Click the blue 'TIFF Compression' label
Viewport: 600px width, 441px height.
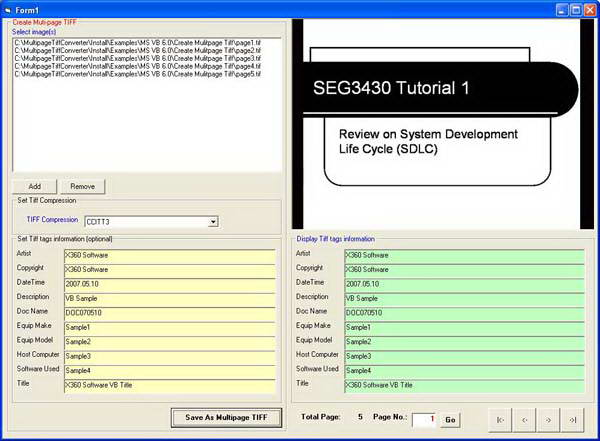tap(52, 220)
